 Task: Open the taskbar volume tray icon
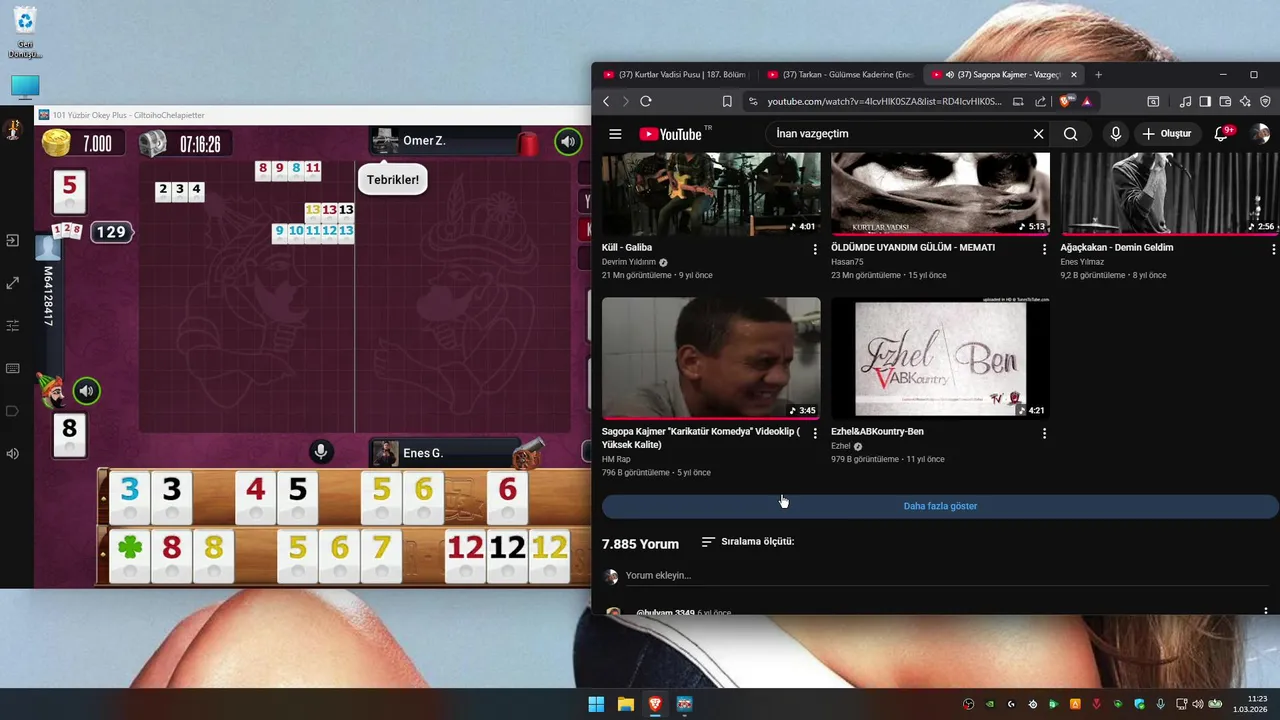point(1198,704)
